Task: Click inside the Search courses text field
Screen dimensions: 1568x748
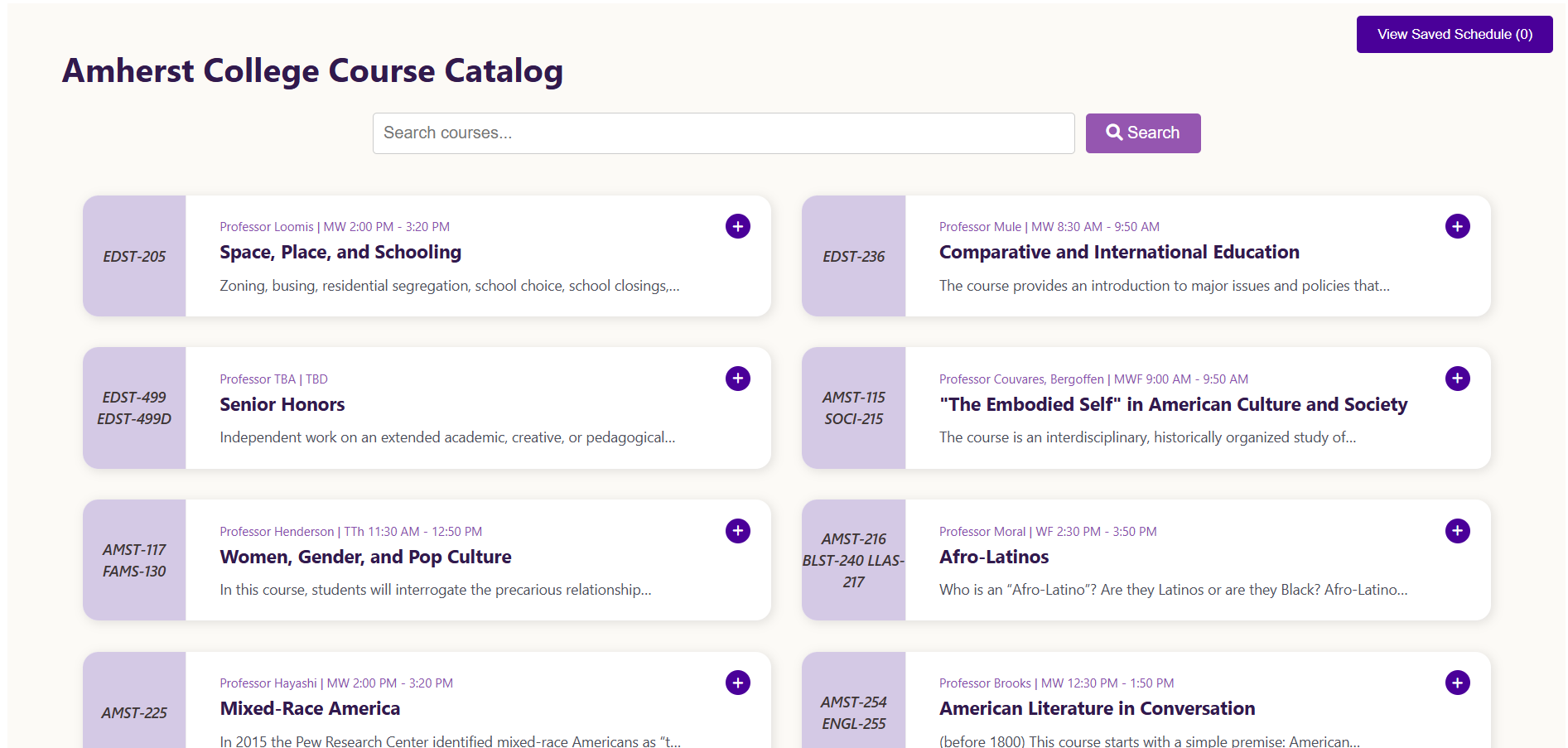Action: (723, 133)
